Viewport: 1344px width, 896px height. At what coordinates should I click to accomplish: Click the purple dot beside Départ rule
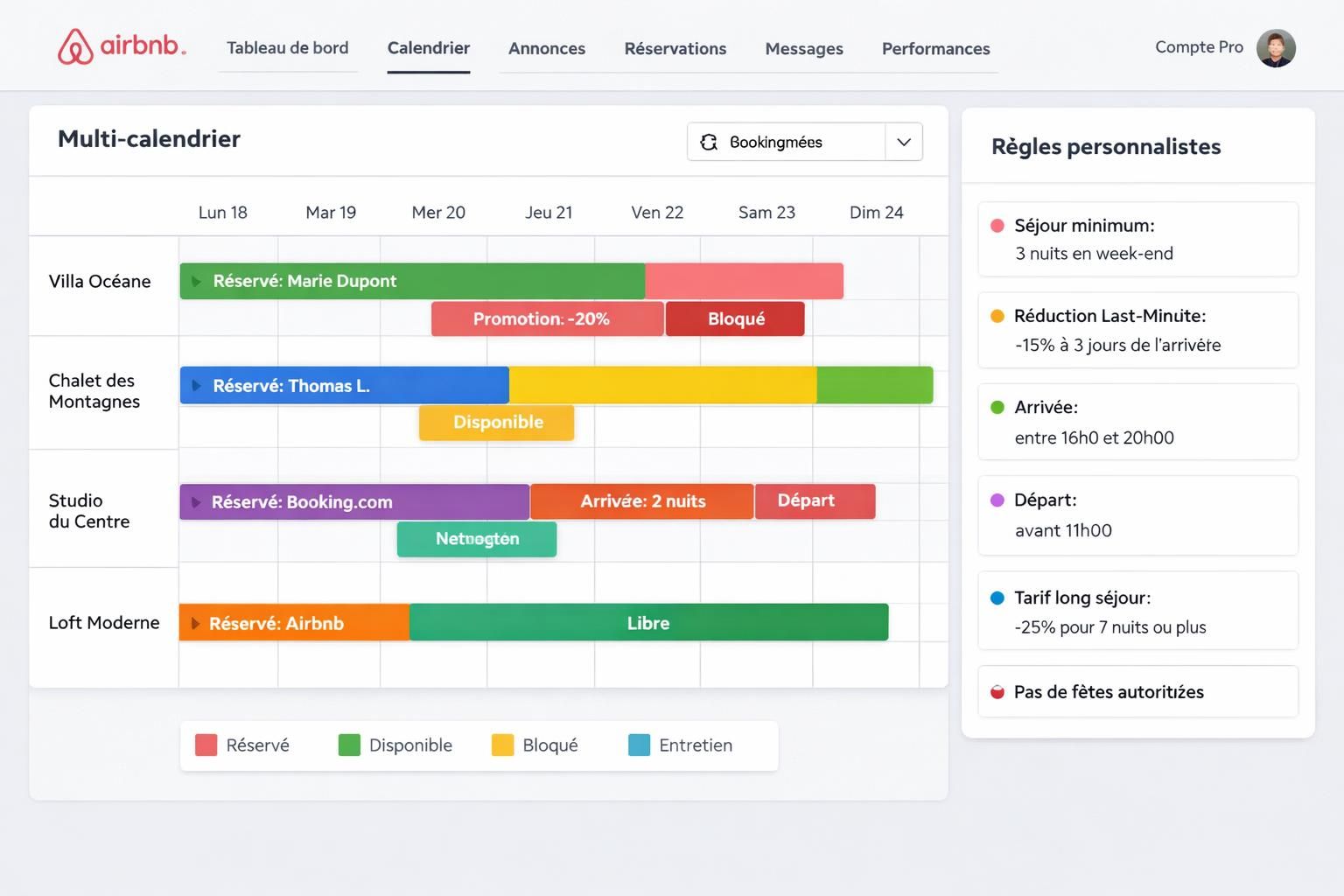point(997,500)
